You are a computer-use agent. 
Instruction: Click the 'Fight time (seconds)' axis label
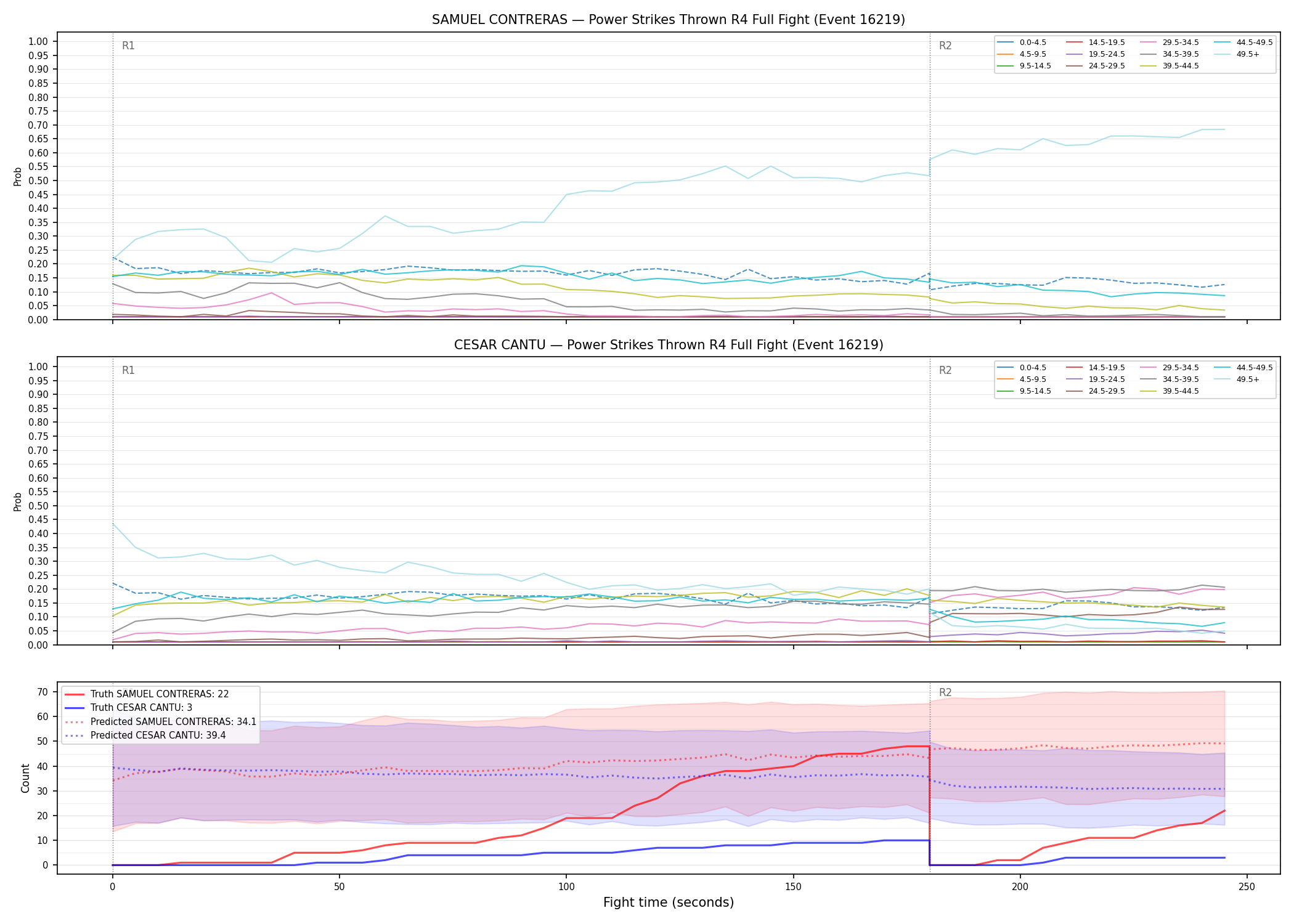tap(669, 902)
